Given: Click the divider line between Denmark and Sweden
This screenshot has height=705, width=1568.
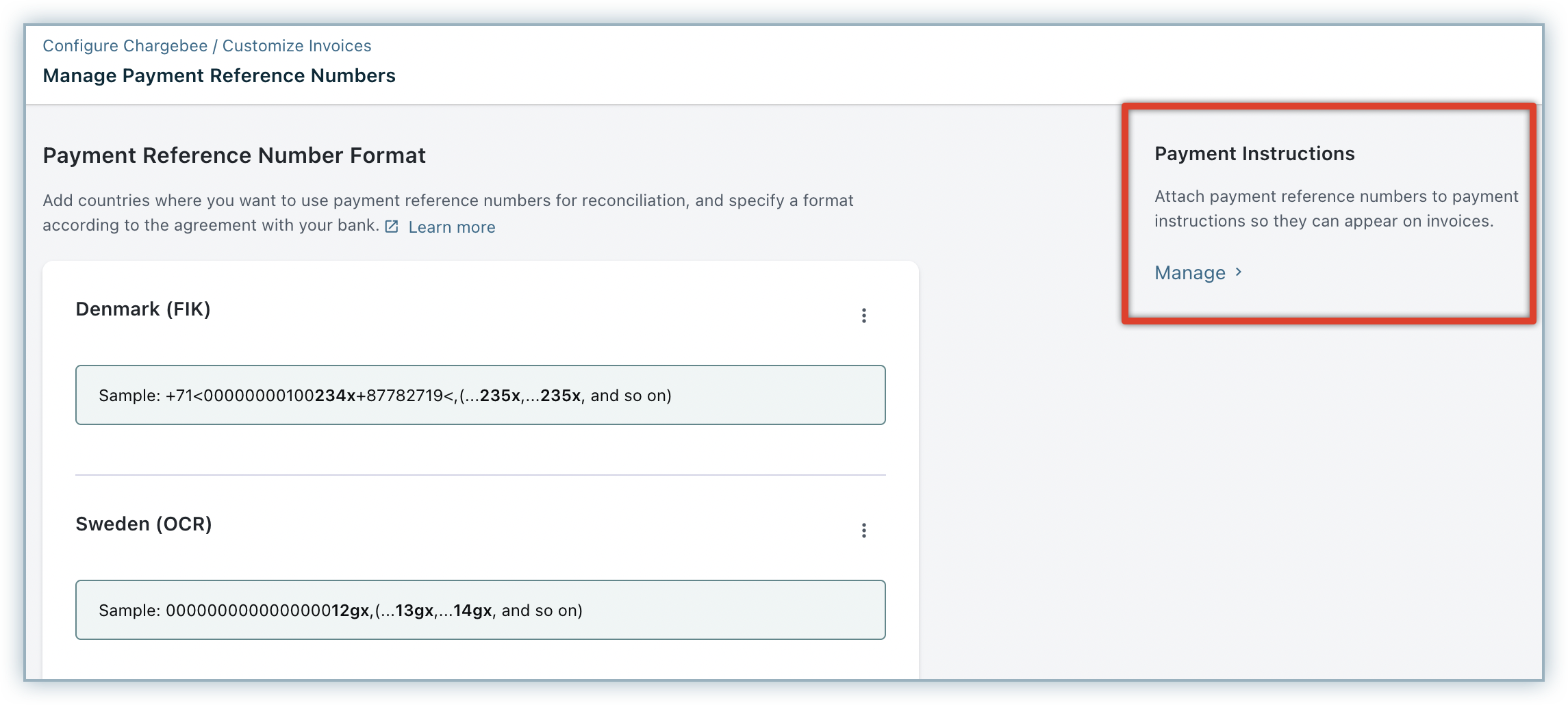Looking at the screenshot, I should click(x=480, y=474).
